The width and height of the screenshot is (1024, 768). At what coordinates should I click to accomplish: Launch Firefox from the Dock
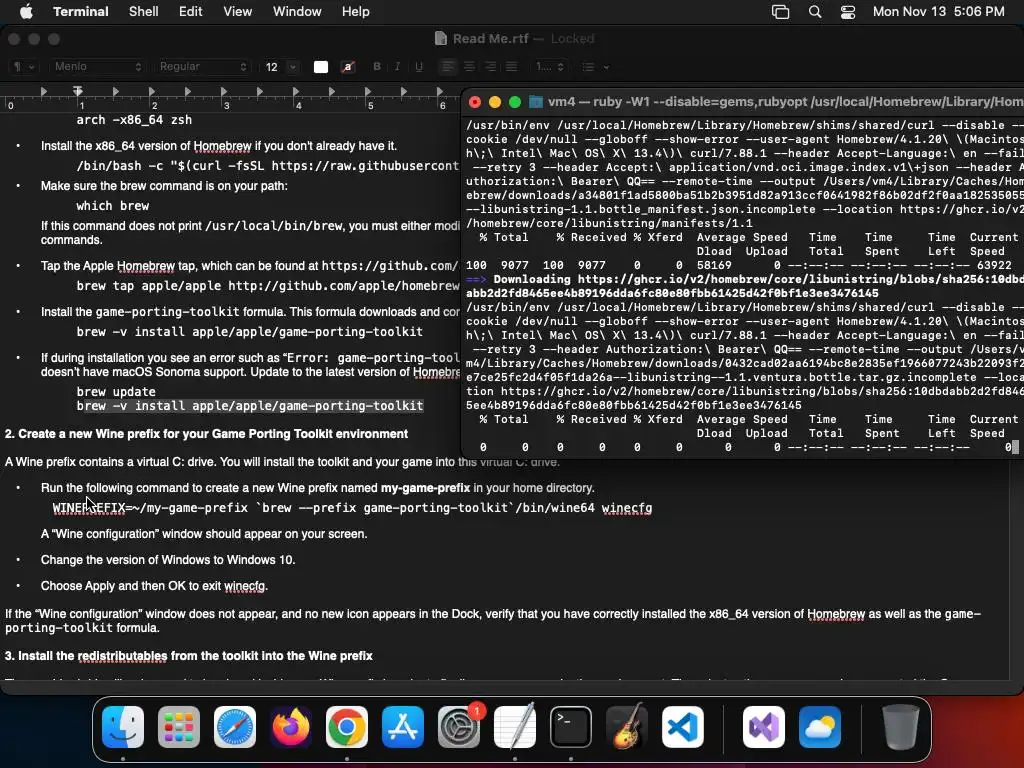pos(291,727)
